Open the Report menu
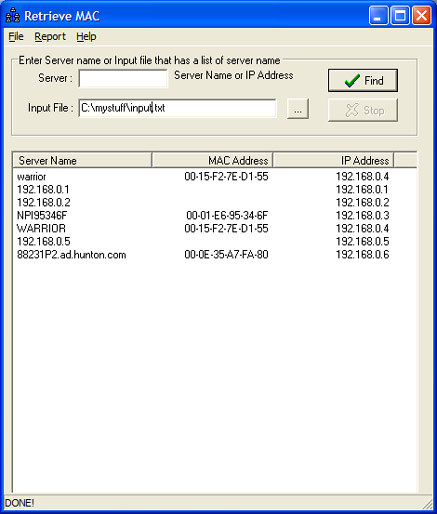The width and height of the screenshot is (437, 514). click(50, 36)
